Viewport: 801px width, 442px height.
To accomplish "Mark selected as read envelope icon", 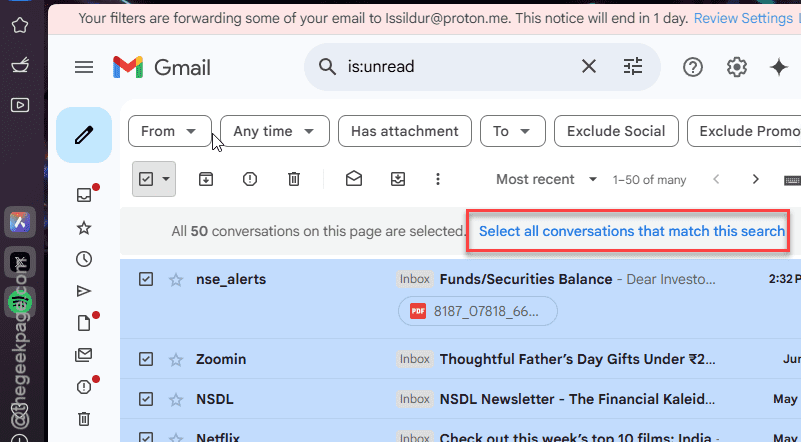I will (x=354, y=179).
